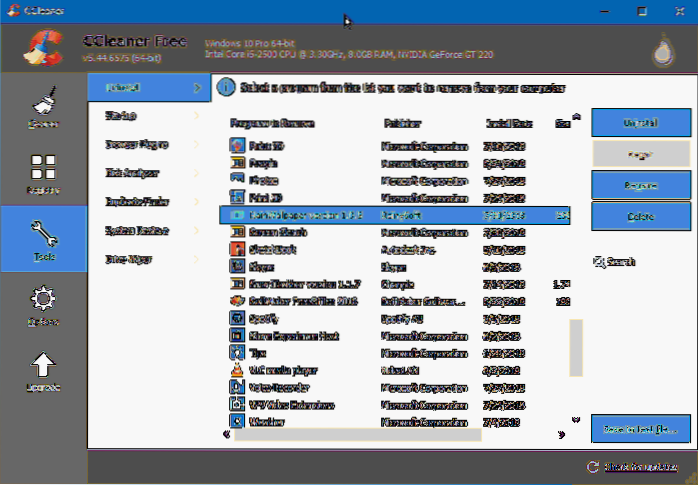Select the Tools wrench icon in the sidebar
The image size is (698, 485).
click(x=44, y=233)
